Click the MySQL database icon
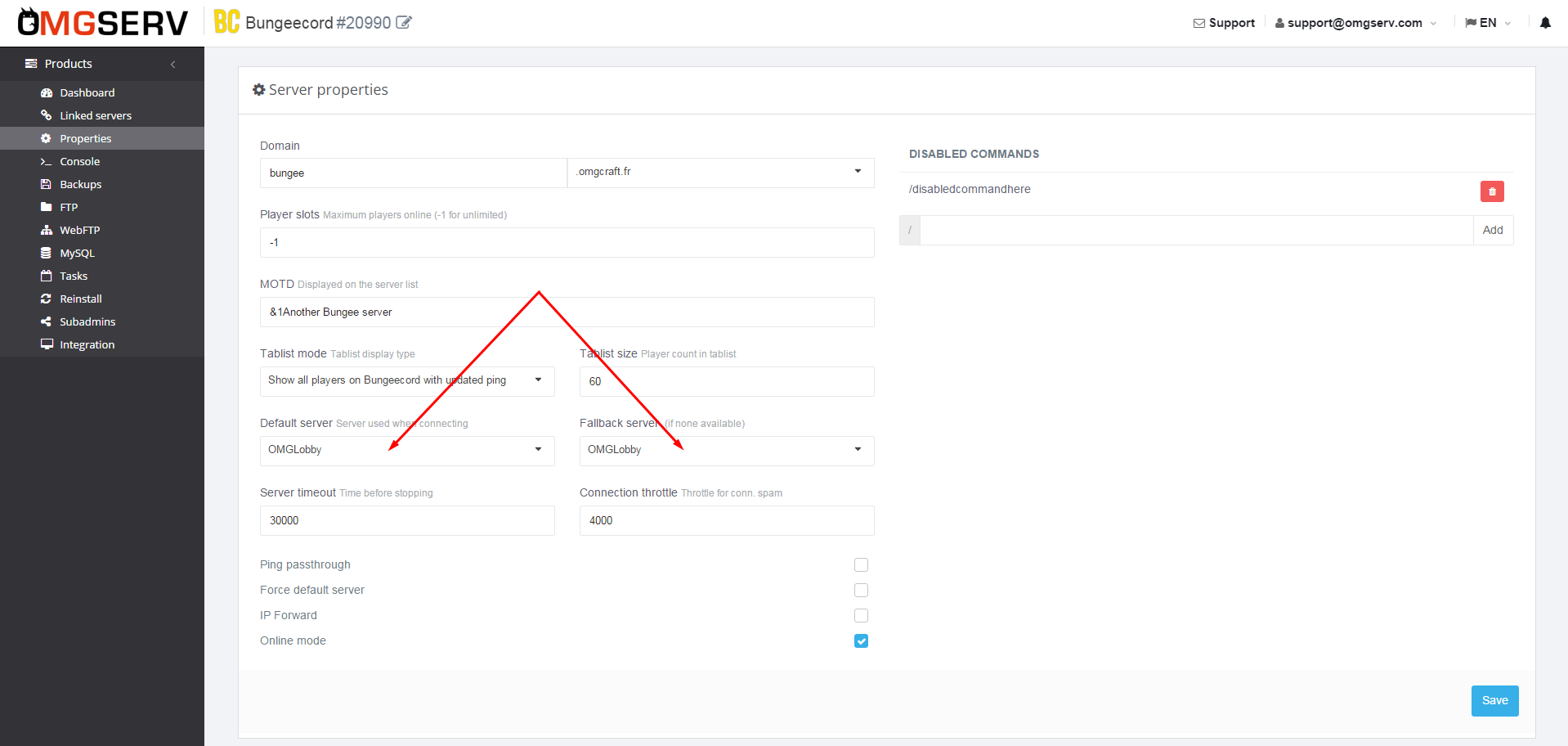This screenshot has height=746, width=1568. pos(47,253)
